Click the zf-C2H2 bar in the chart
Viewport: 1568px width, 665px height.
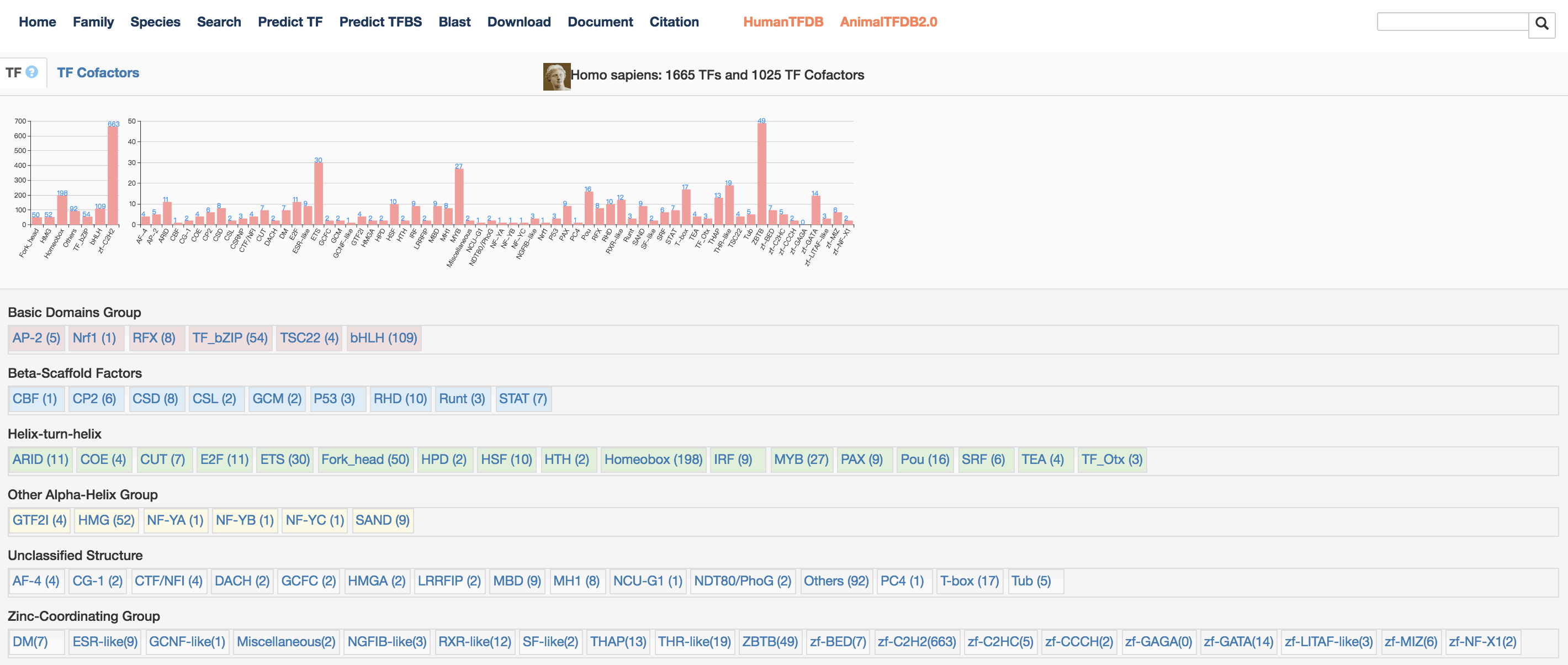tap(113, 176)
